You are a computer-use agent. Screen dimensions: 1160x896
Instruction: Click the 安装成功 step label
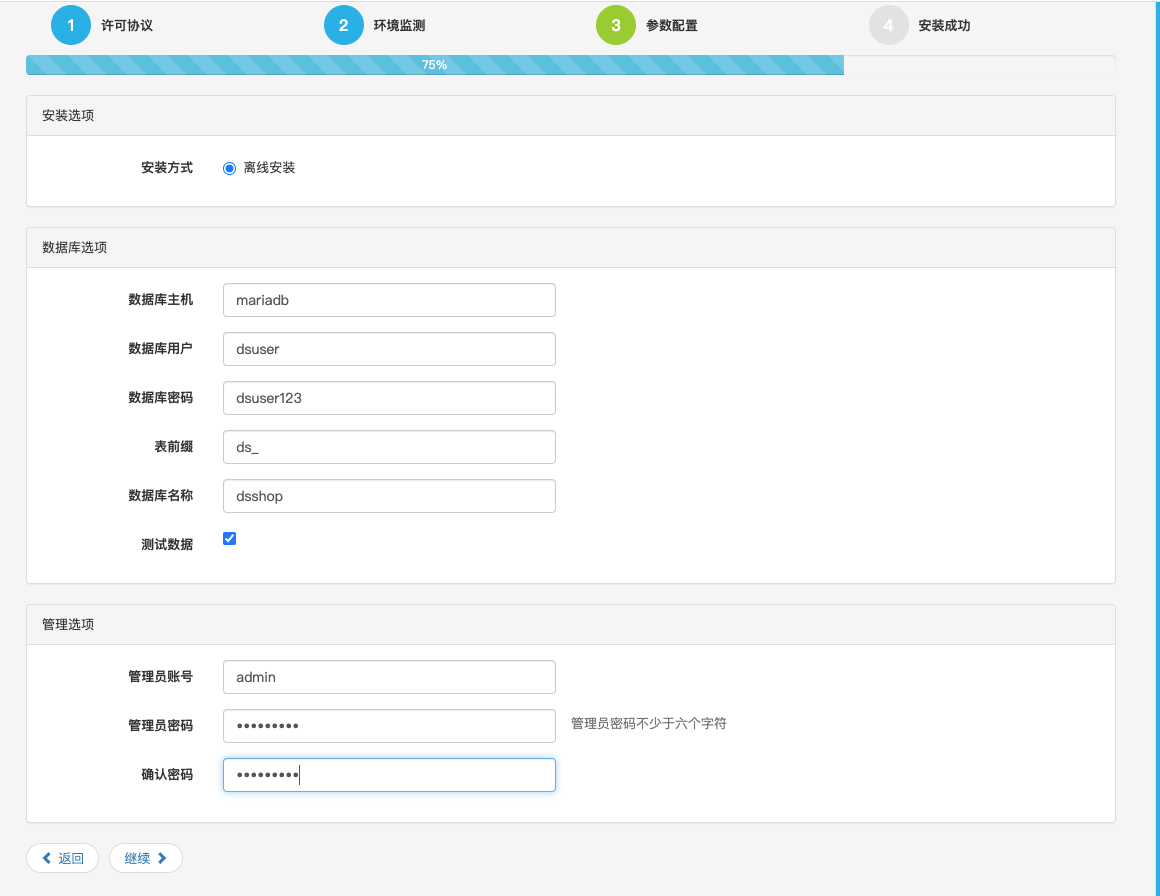point(944,26)
